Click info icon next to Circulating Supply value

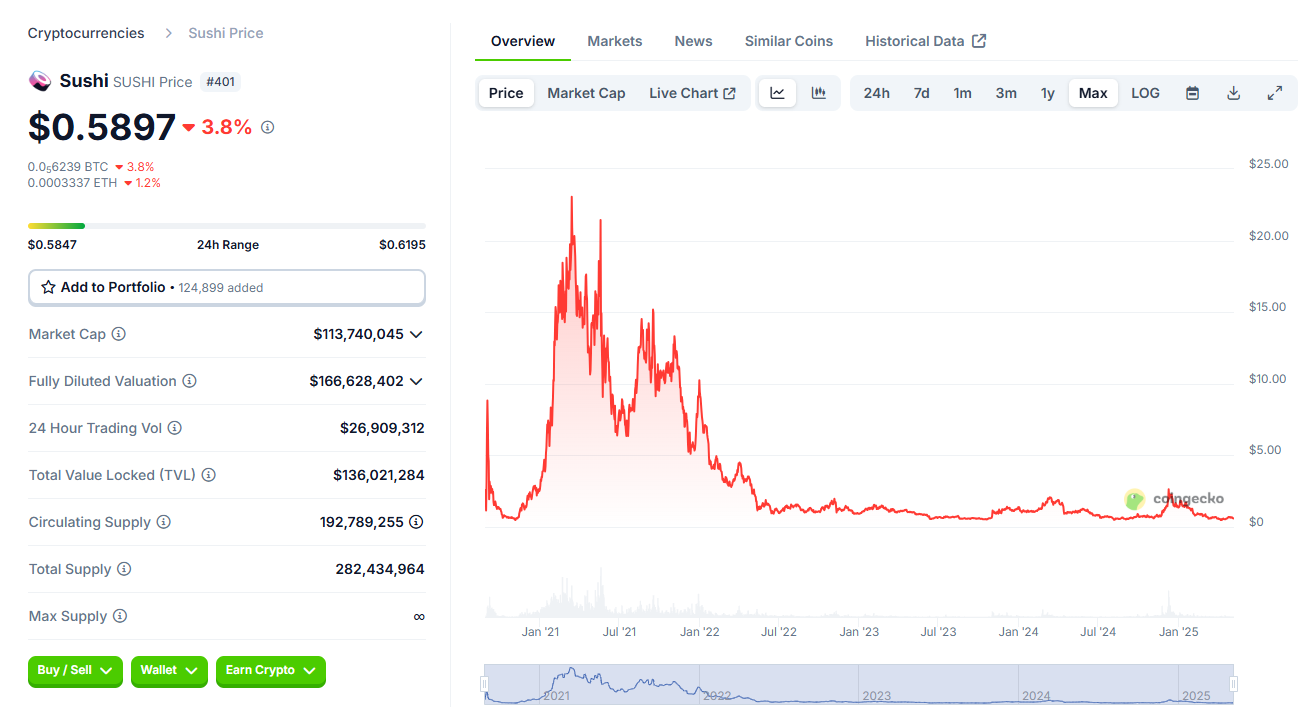(416, 522)
